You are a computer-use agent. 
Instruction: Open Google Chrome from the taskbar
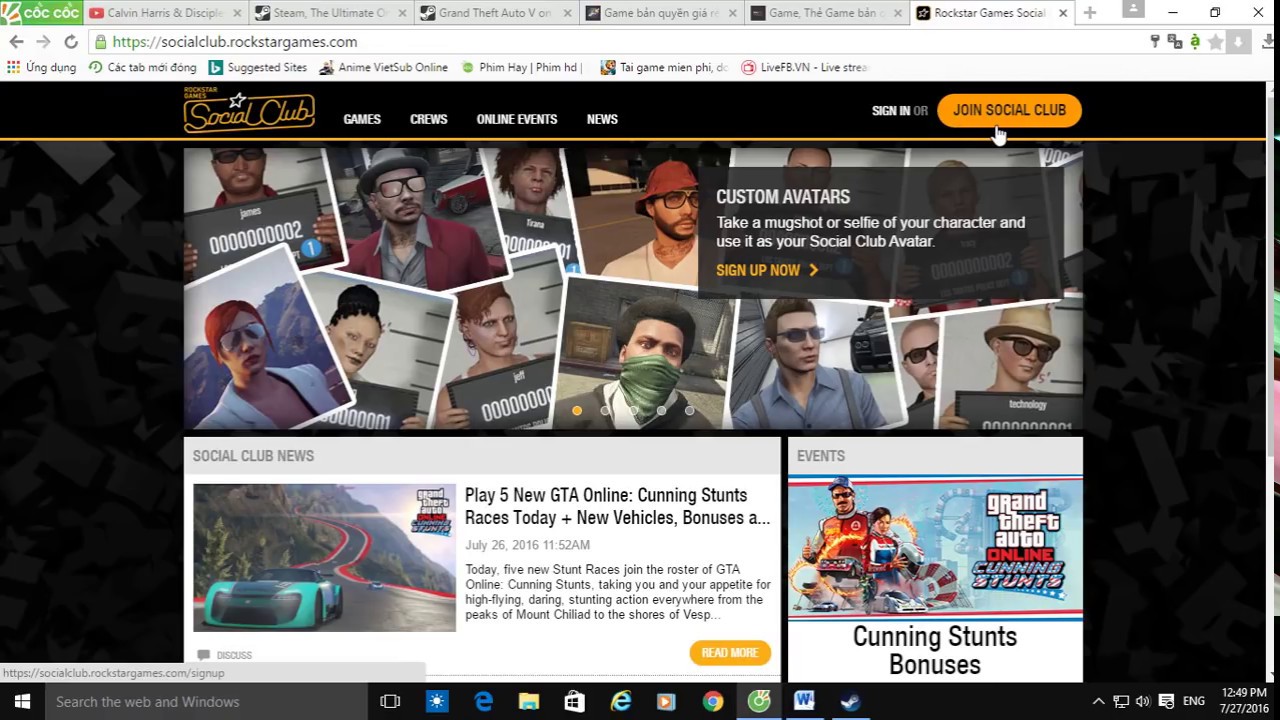coord(712,701)
